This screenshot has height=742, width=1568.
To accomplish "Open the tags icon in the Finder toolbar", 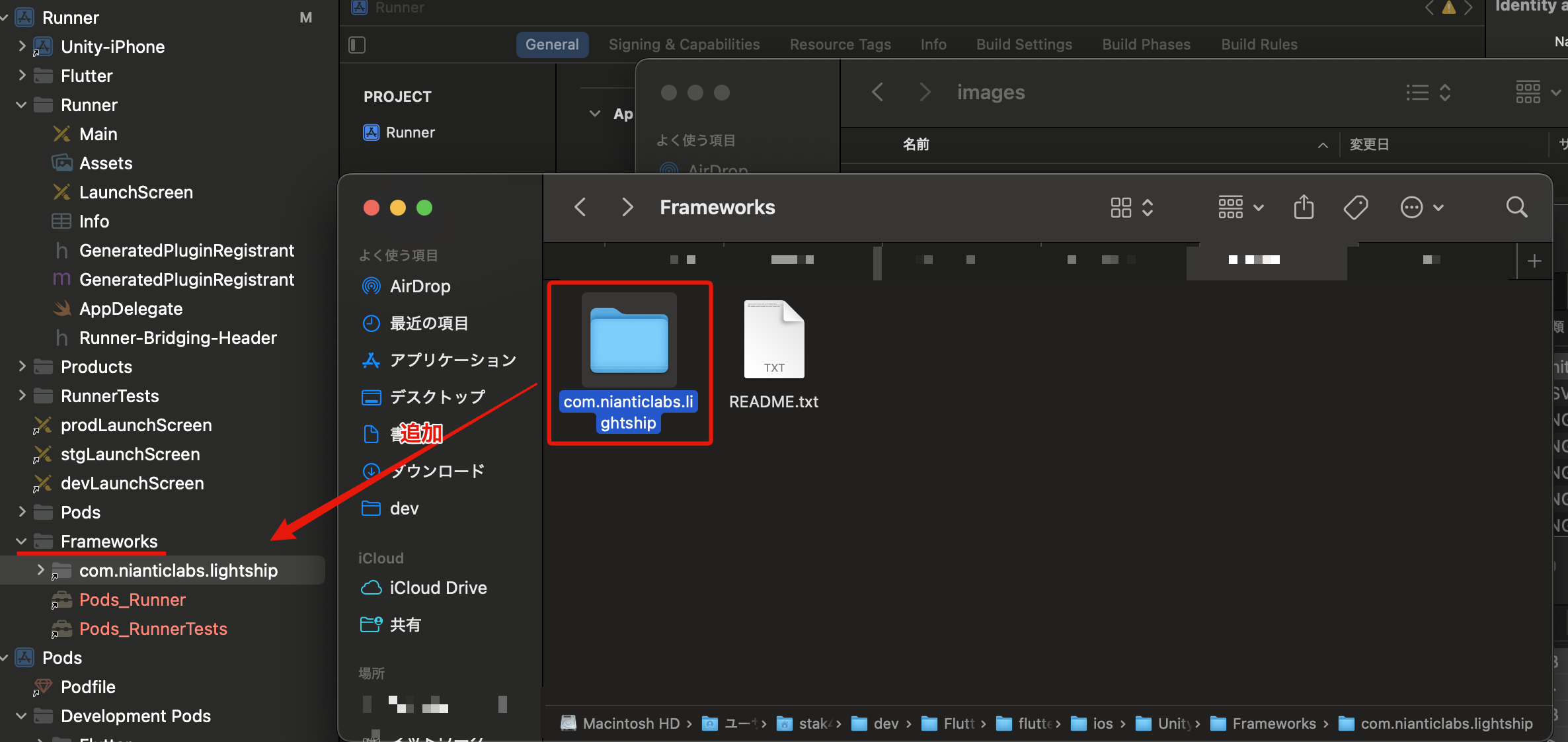I will (x=1355, y=207).
